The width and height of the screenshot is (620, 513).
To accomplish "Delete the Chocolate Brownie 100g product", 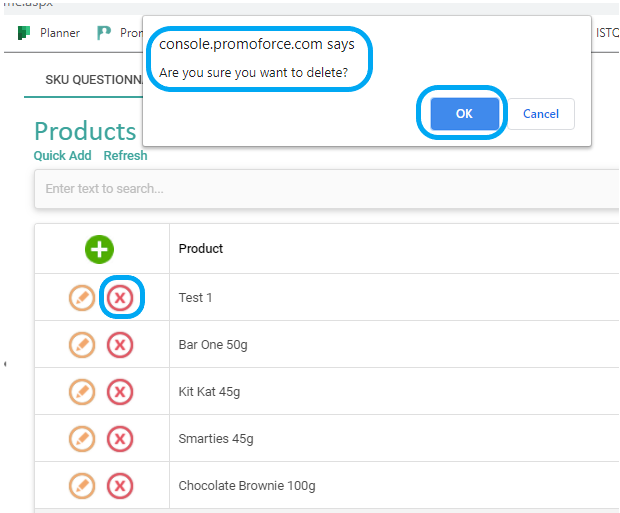I will point(120,486).
